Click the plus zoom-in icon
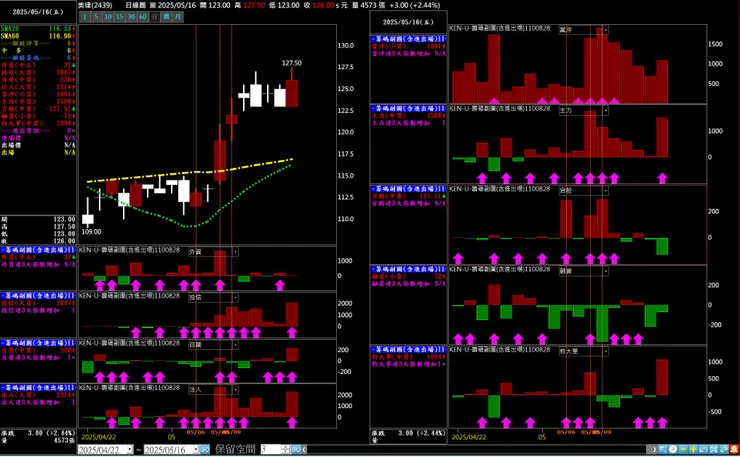 (693, 449)
